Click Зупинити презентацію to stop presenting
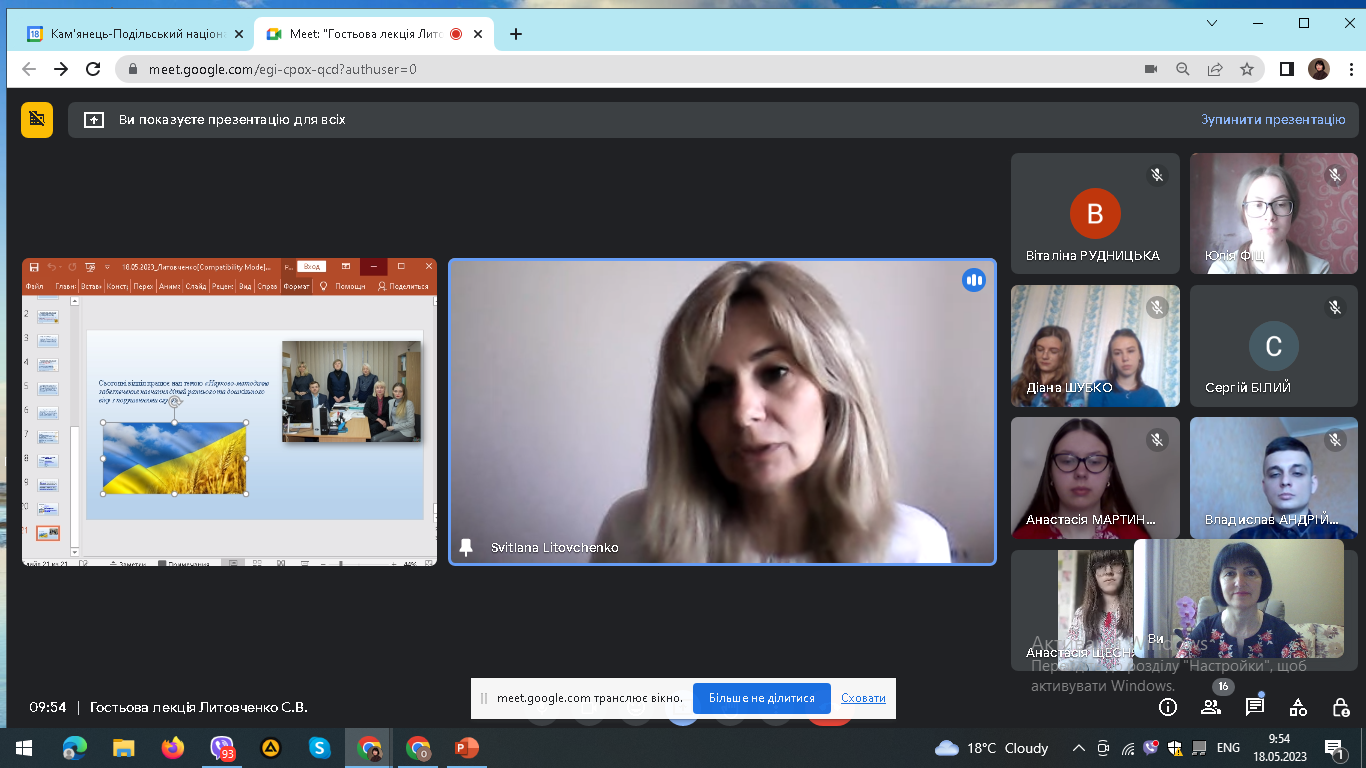The image size is (1366, 768). pos(1272,119)
